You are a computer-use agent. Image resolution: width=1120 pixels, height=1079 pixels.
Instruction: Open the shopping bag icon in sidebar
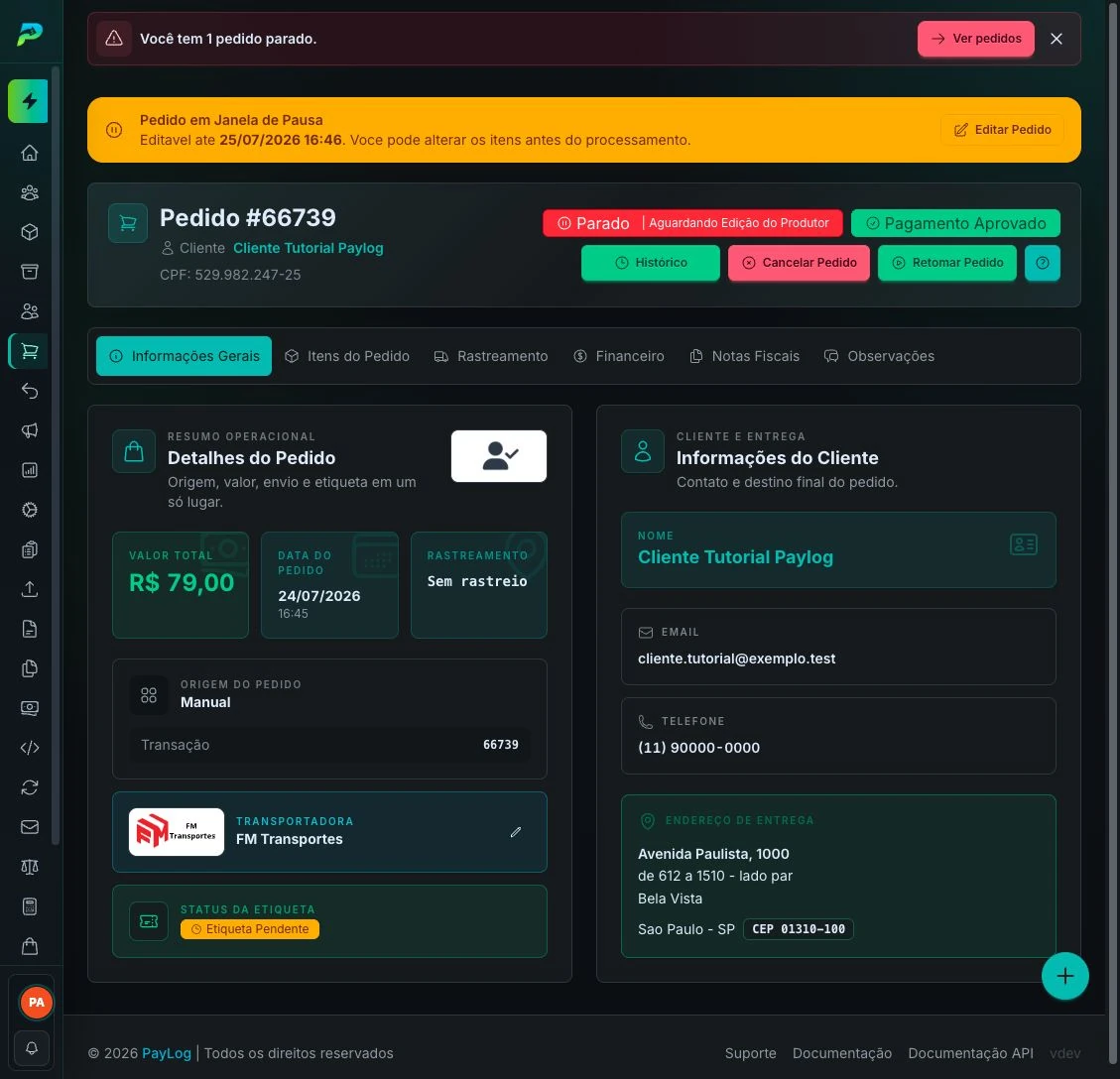(x=30, y=946)
